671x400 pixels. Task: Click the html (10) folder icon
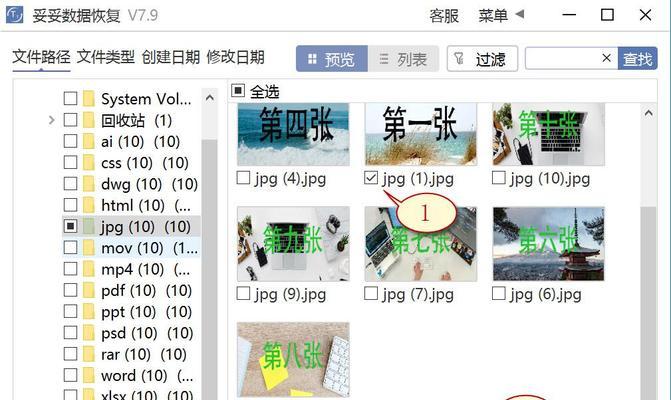(89, 205)
